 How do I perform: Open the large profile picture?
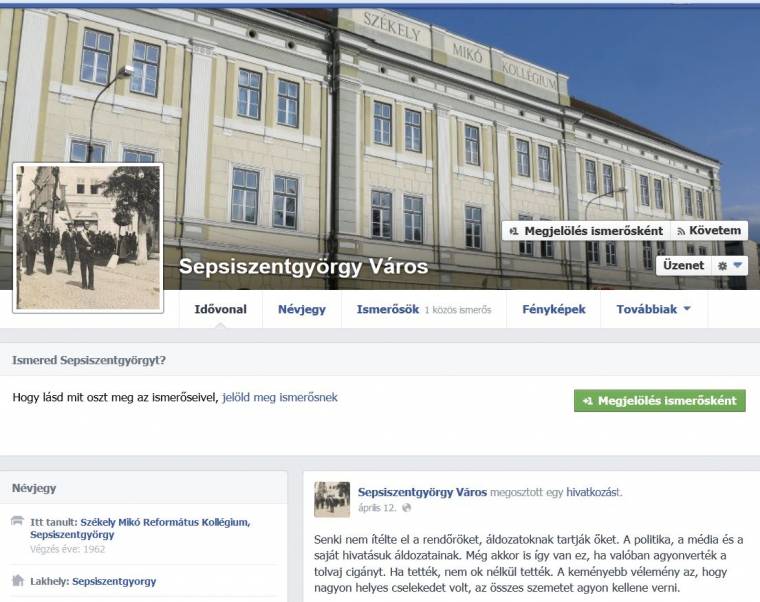88,238
